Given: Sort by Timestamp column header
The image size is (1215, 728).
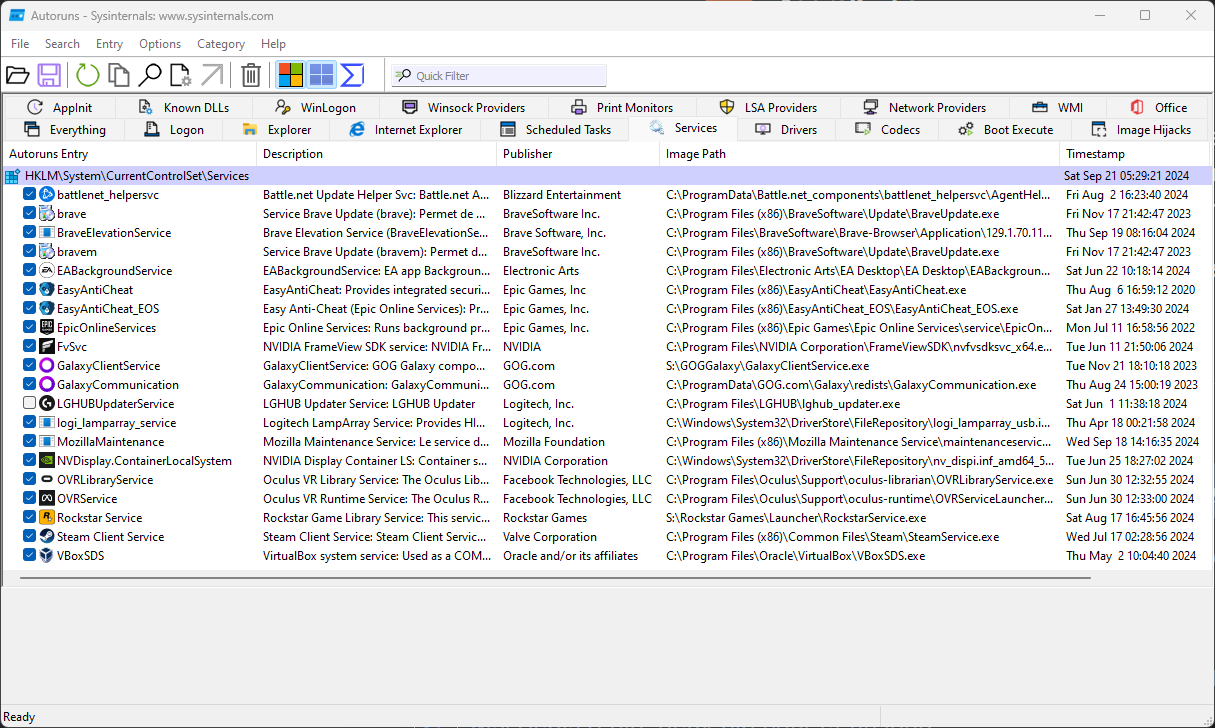Looking at the screenshot, I should [1135, 154].
